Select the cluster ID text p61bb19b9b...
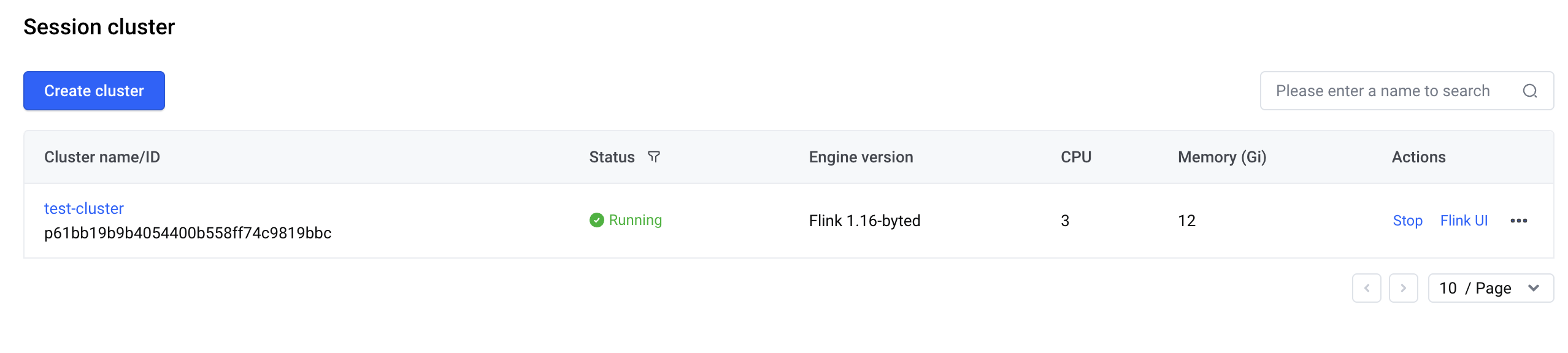The width and height of the screenshot is (1568, 353). [x=188, y=233]
